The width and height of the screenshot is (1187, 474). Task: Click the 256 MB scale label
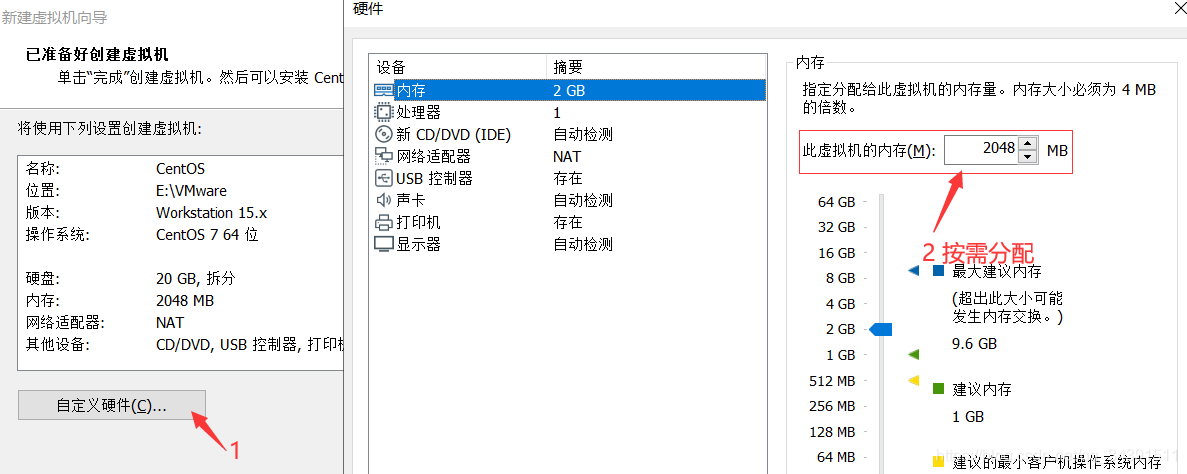coord(832,407)
